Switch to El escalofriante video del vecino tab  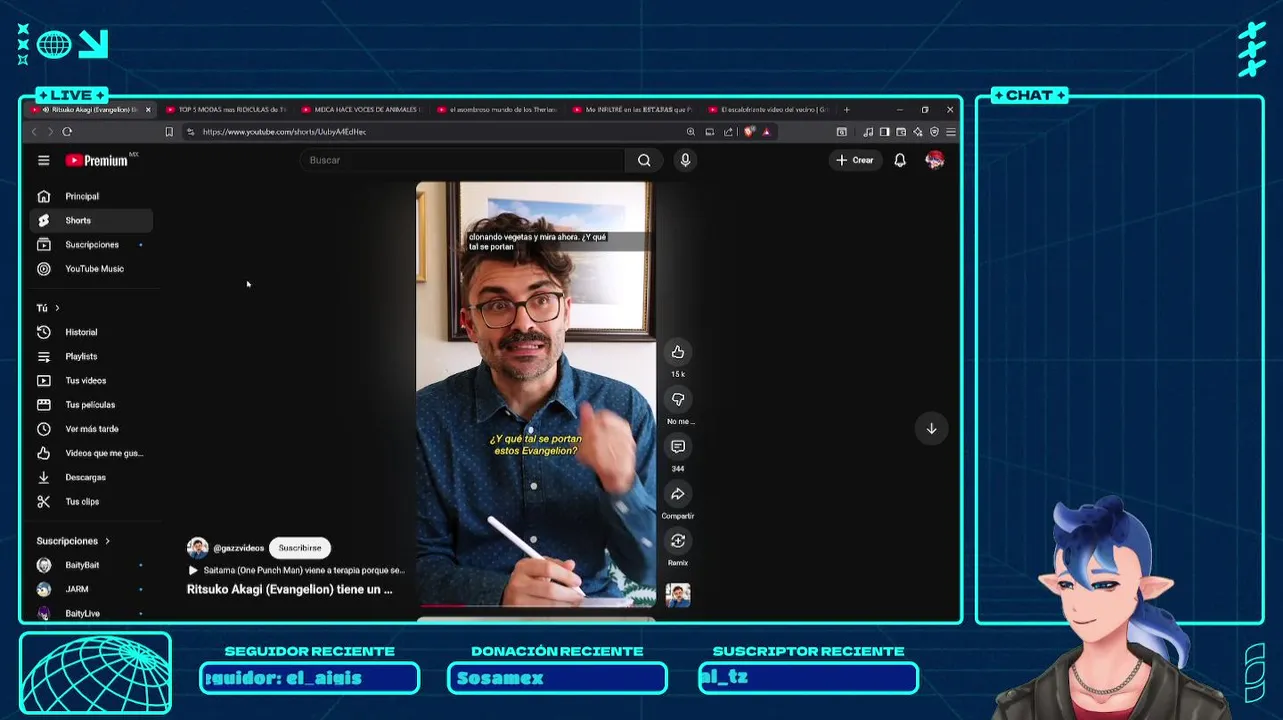pyautogui.click(x=769, y=110)
